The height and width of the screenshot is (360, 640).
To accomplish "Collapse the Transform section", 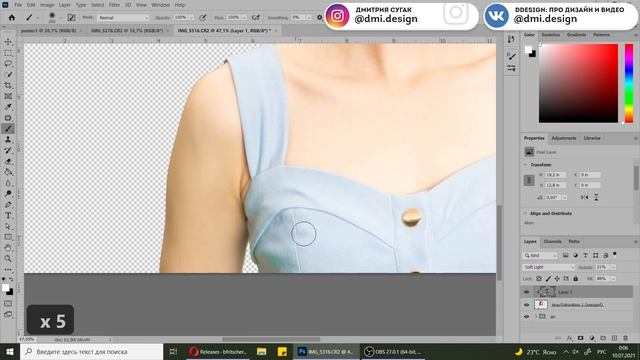I will [525, 165].
